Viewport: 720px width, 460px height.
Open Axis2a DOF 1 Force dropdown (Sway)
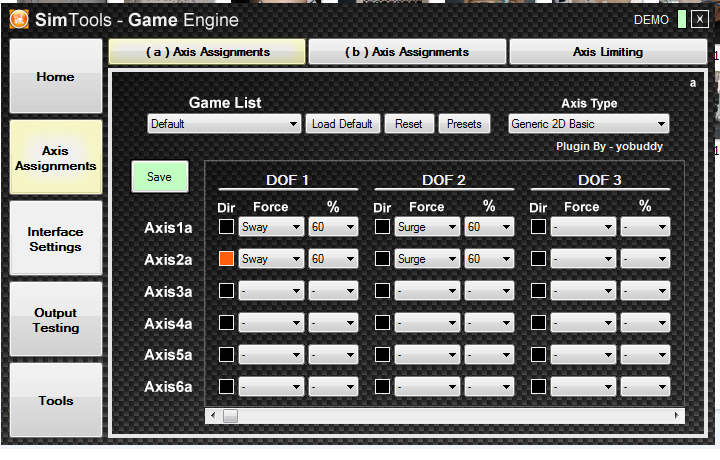point(271,259)
